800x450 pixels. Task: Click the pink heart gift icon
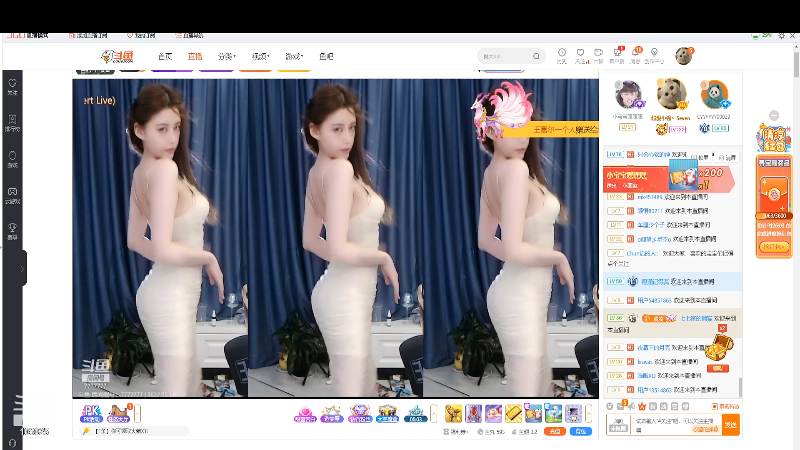pos(305,414)
